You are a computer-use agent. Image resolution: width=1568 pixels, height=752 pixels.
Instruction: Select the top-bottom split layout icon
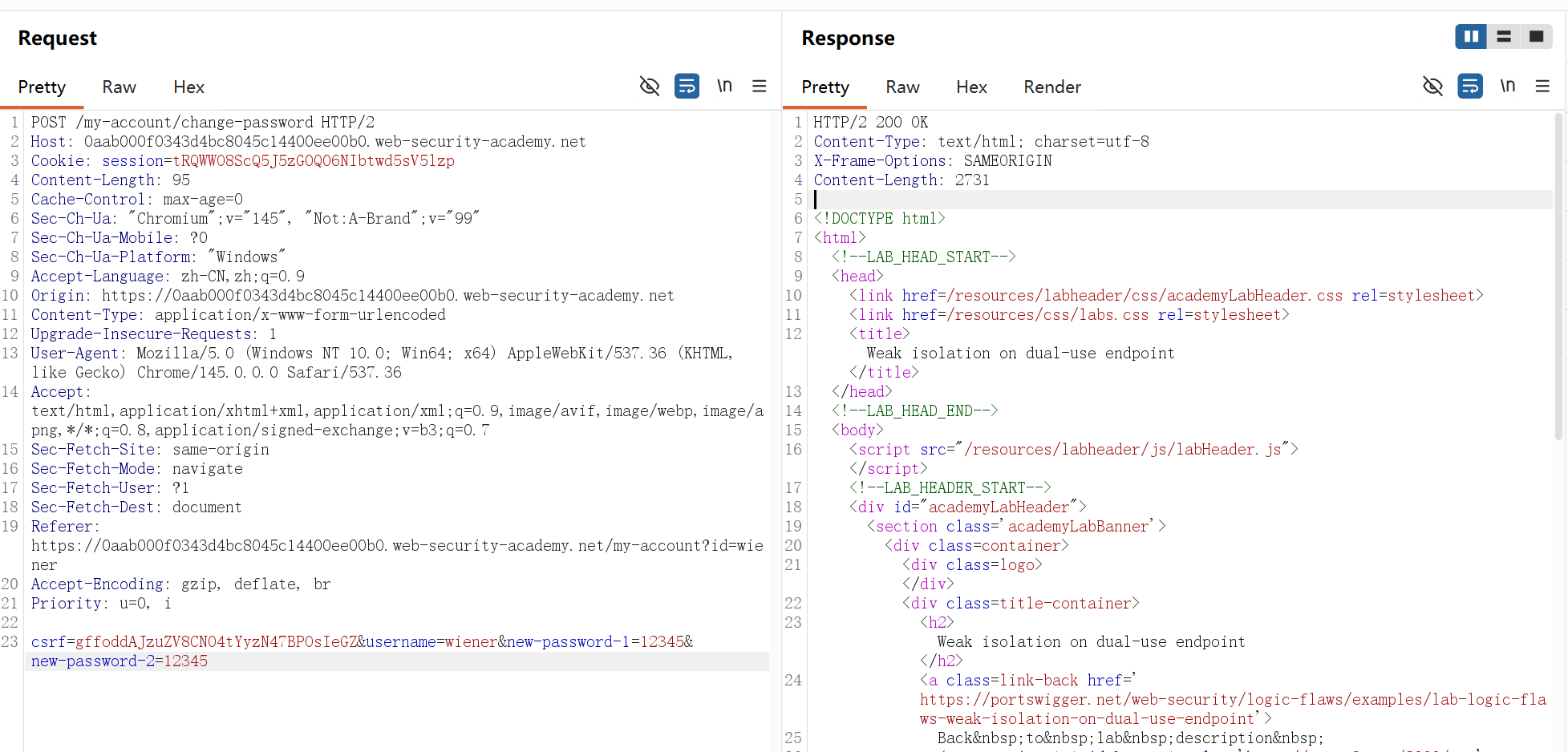[1504, 37]
